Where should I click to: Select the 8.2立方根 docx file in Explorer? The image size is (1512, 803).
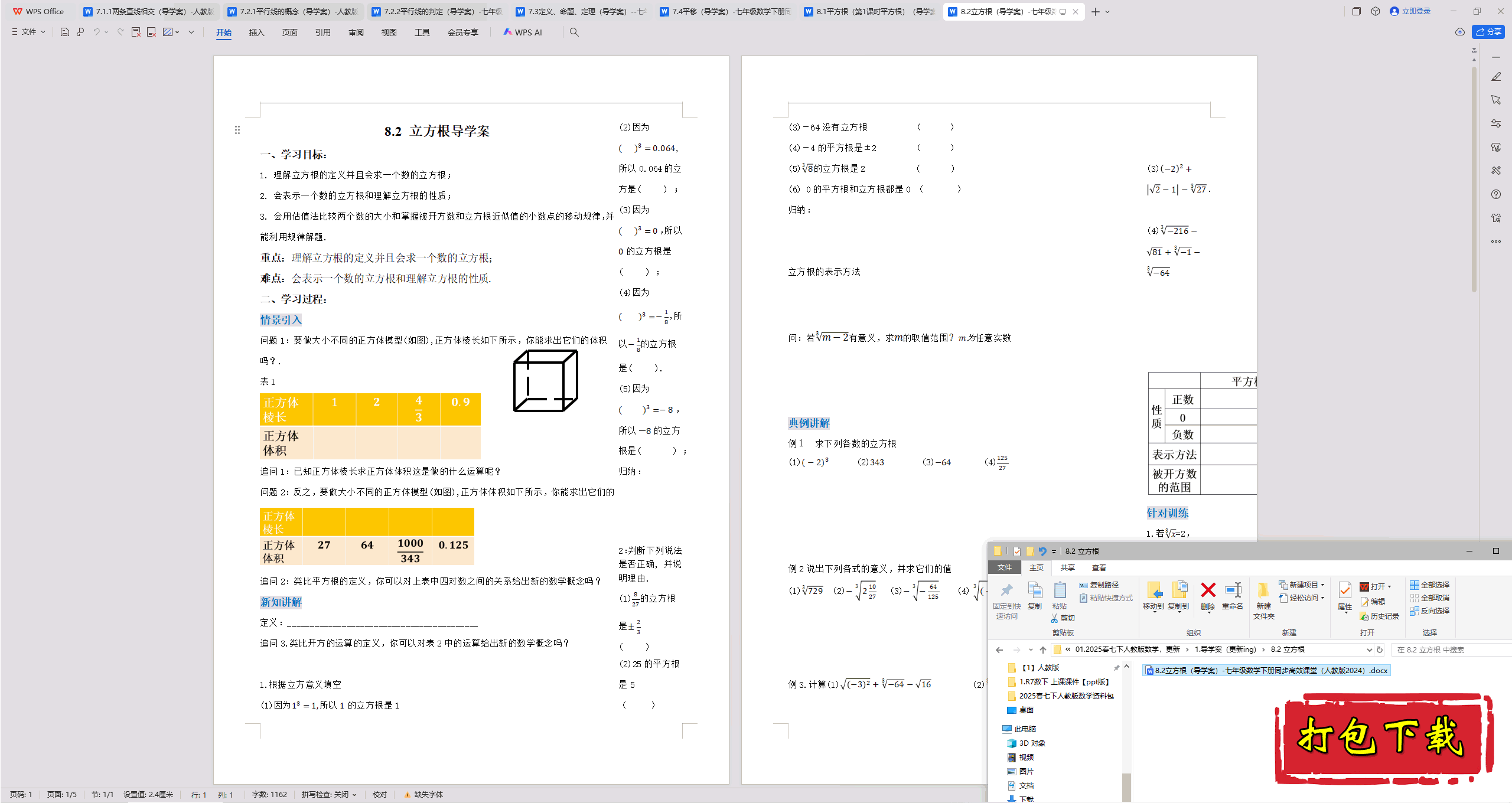click(x=1266, y=671)
